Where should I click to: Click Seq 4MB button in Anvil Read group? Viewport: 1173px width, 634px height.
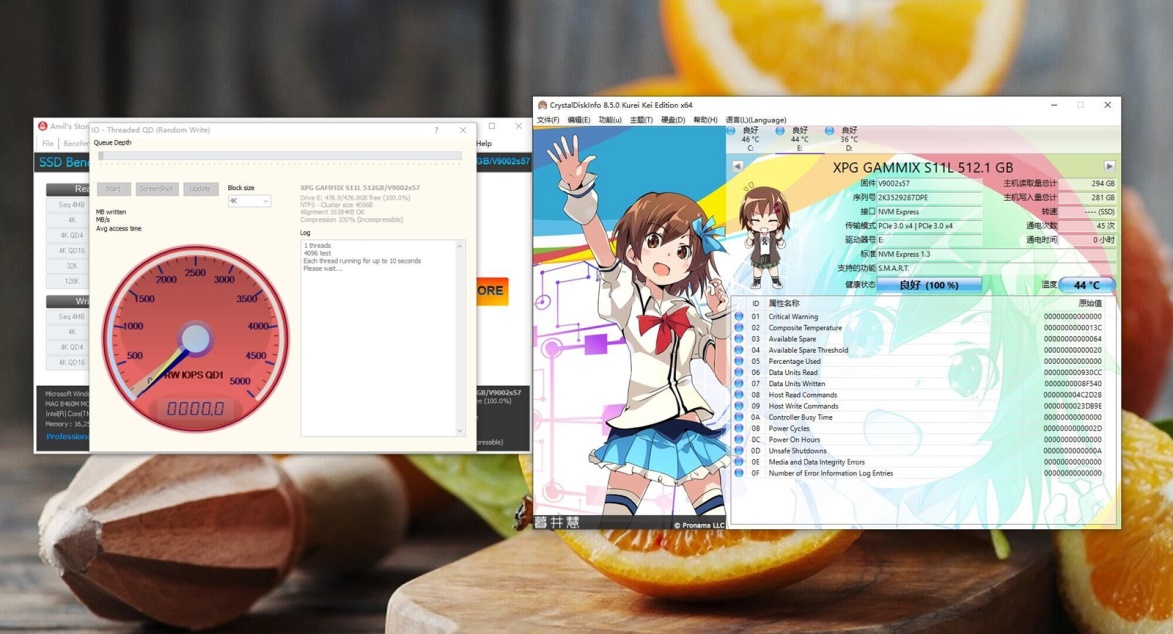pyautogui.click(x=68, y=204)
